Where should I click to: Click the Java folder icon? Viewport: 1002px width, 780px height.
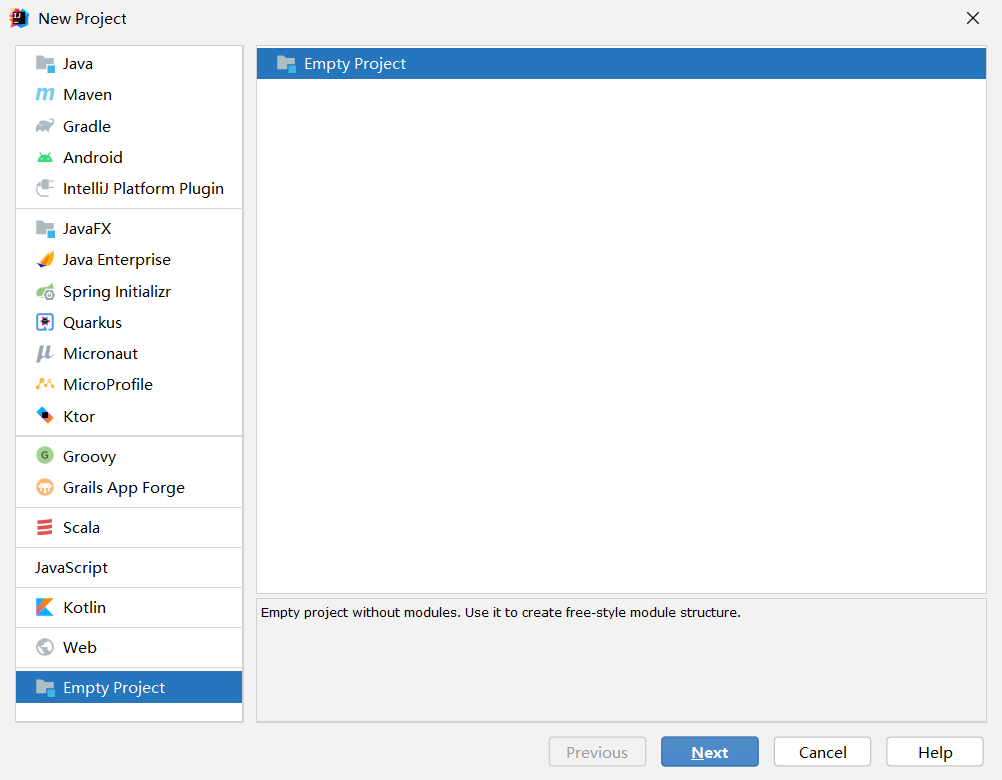click(45, 64)
